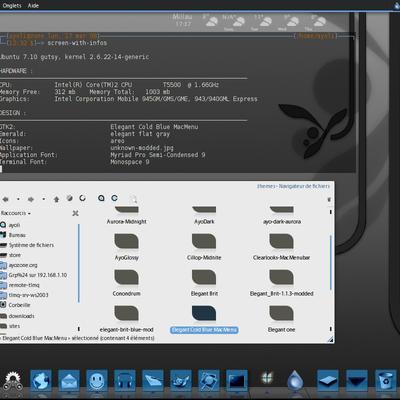Click the search magnifier toolbar icon
Viewport: 400px width, 400px height.
(133, 199)
